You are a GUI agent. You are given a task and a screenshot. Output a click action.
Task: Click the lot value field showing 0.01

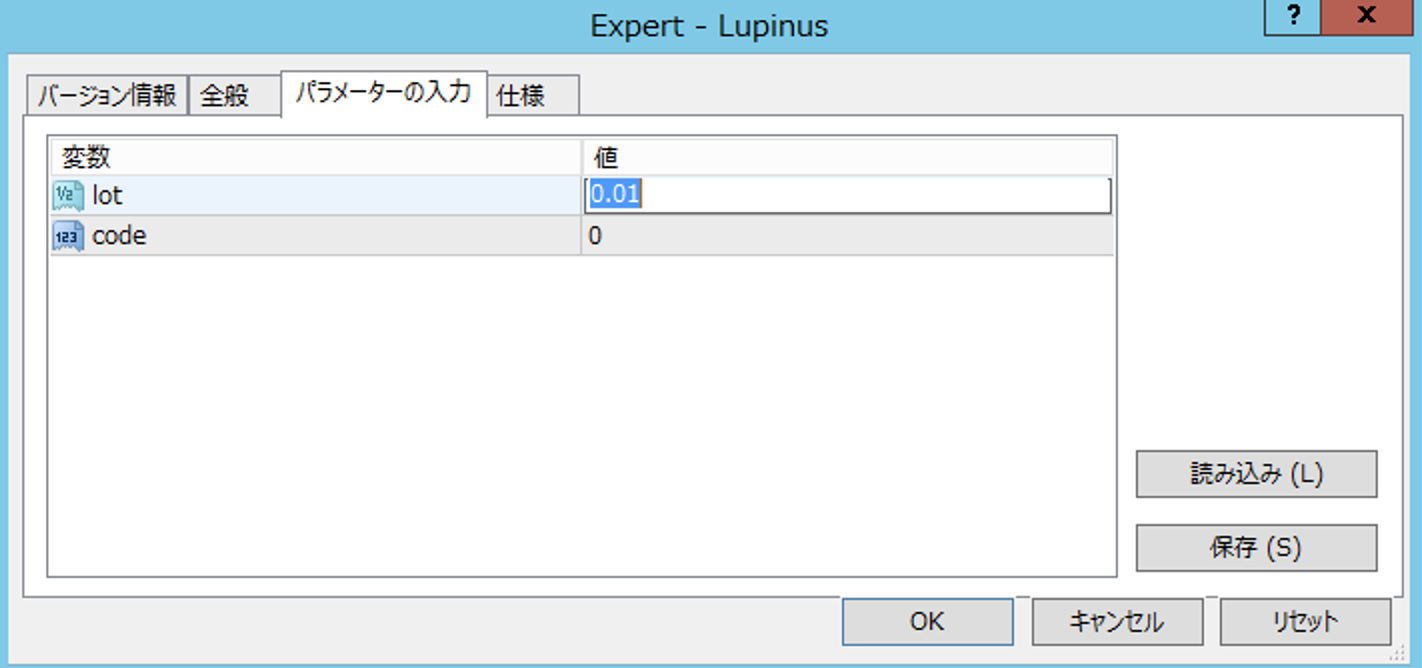coord(846,195)
